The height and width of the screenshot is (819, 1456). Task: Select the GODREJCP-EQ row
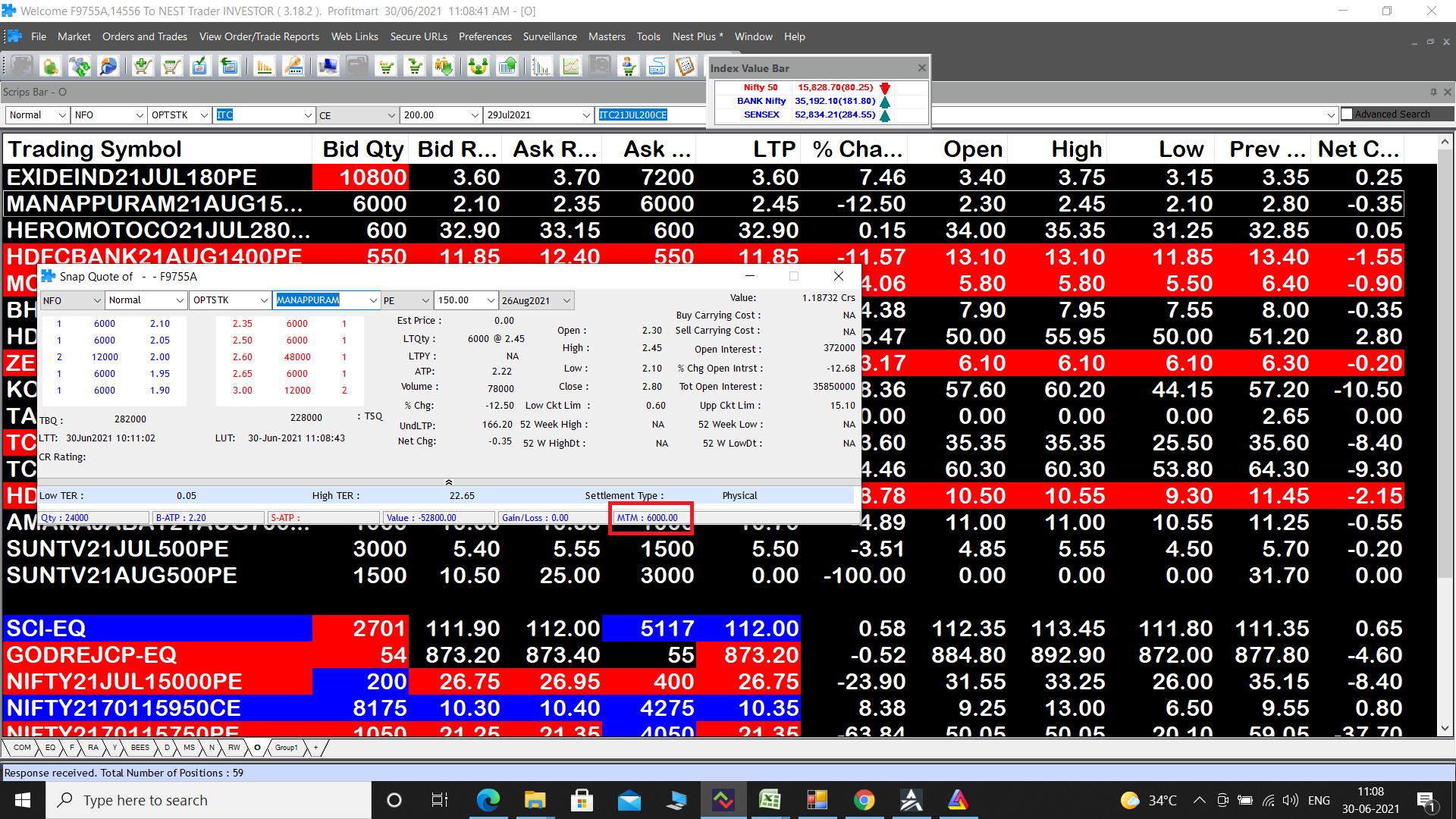pos(704,655)
